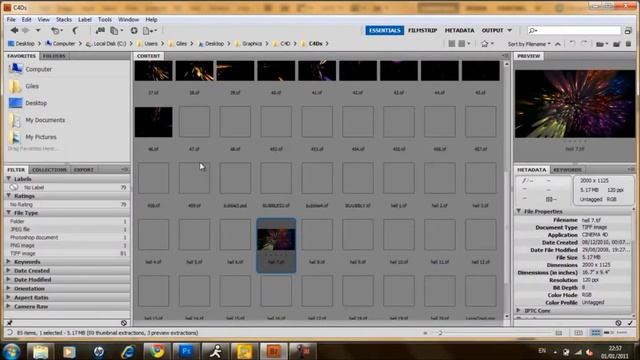Switch to the Folders tab

coord(54,56)
